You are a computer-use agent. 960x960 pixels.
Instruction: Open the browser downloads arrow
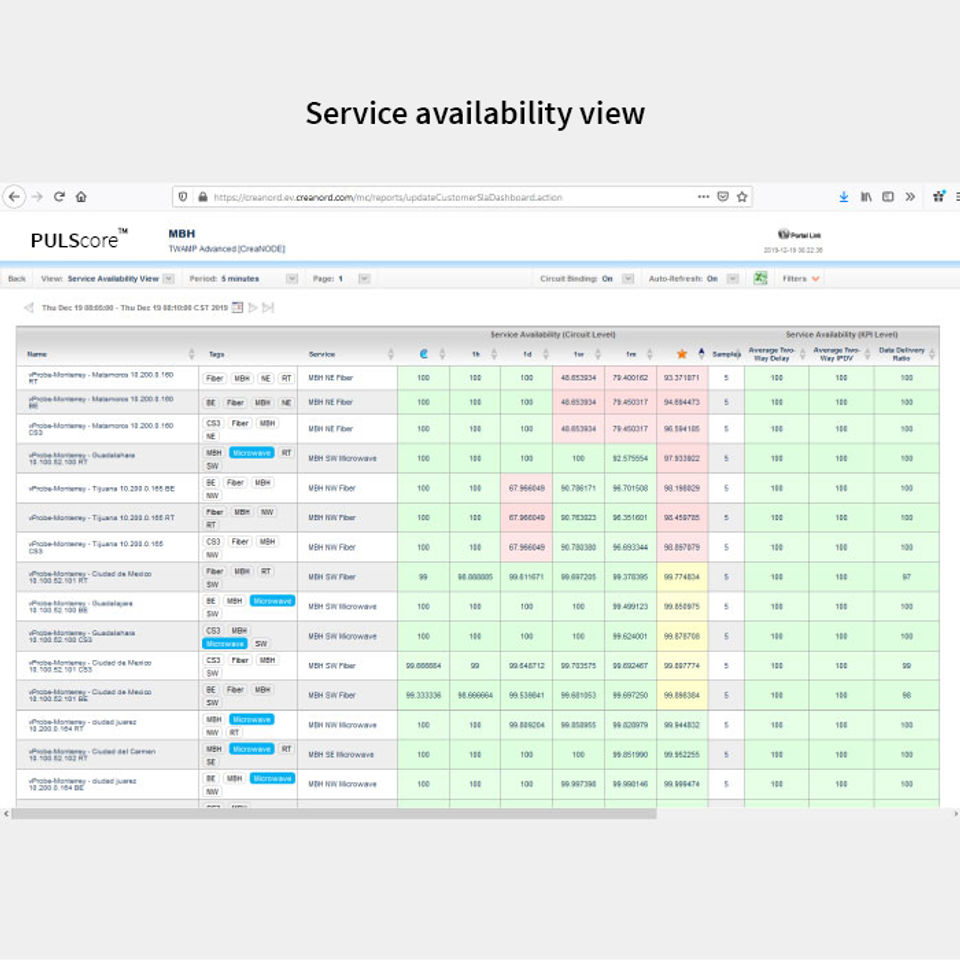pyautogui.click(x=844, y=197)
